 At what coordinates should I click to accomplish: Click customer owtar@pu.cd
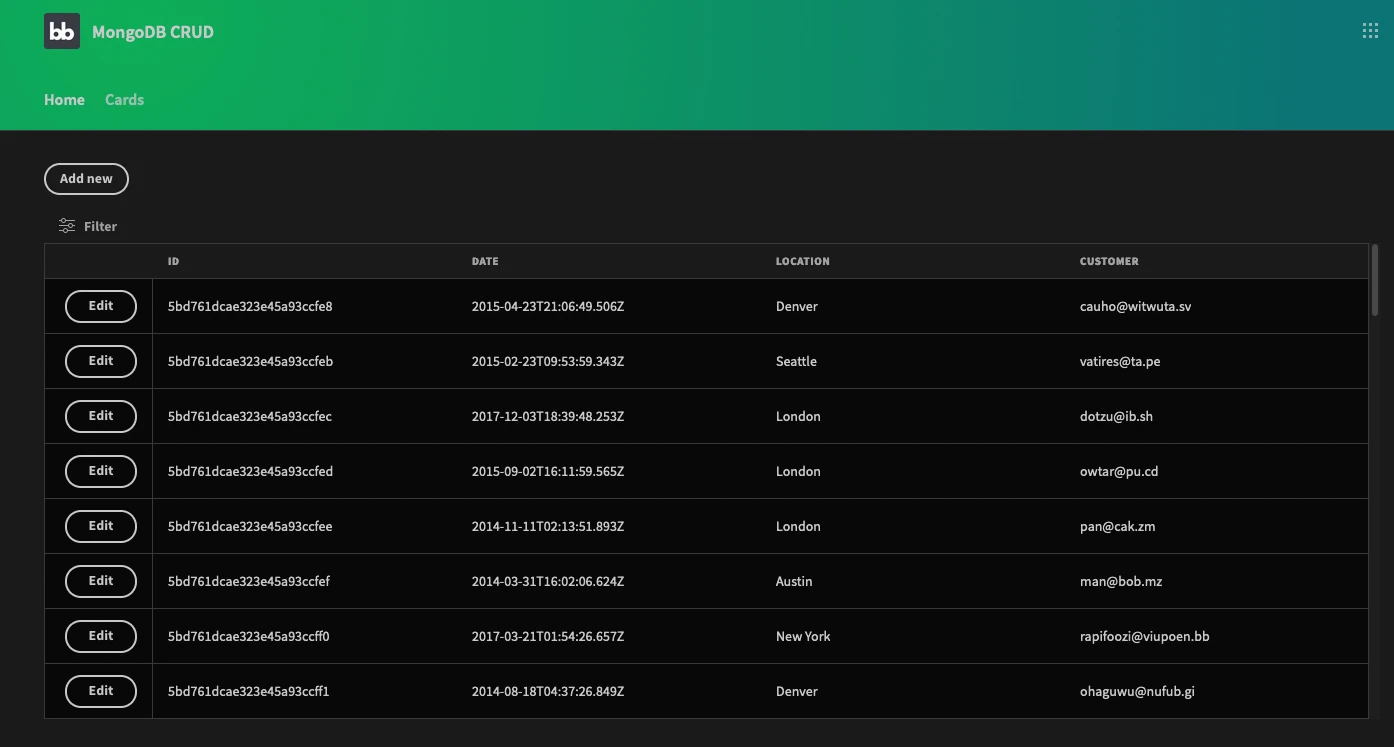tap(1119, 471)
